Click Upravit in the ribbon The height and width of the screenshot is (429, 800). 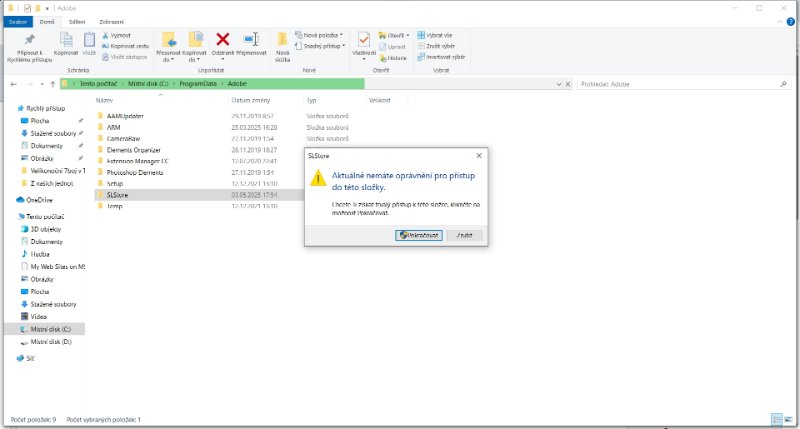coord(392,46)
